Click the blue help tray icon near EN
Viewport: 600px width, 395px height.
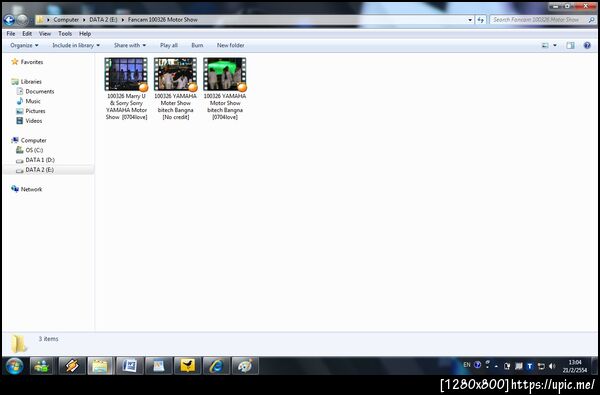click(477, 365)
